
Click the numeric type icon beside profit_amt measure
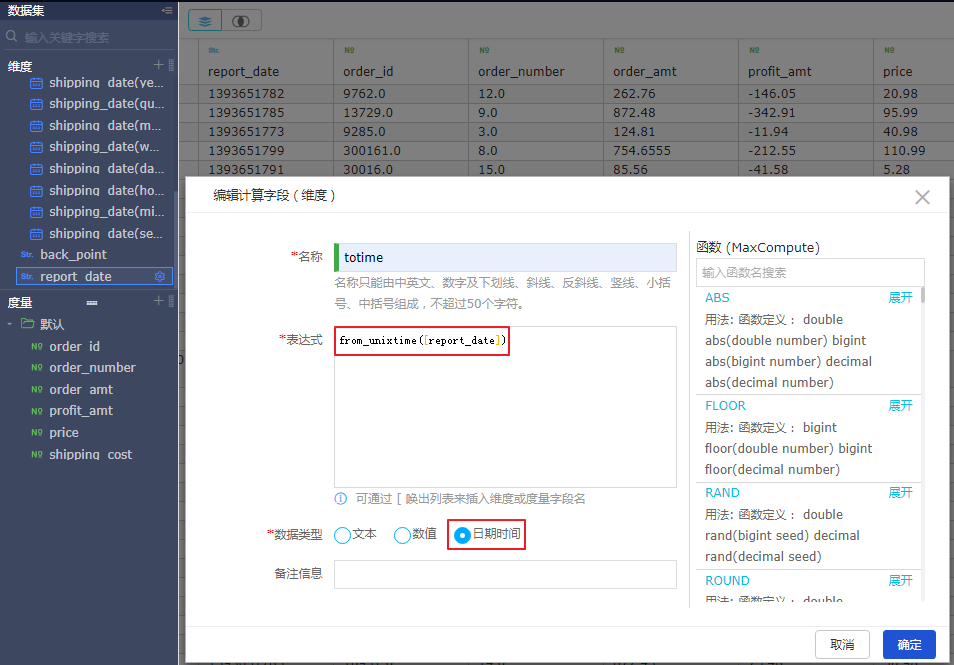click(37, 411)
